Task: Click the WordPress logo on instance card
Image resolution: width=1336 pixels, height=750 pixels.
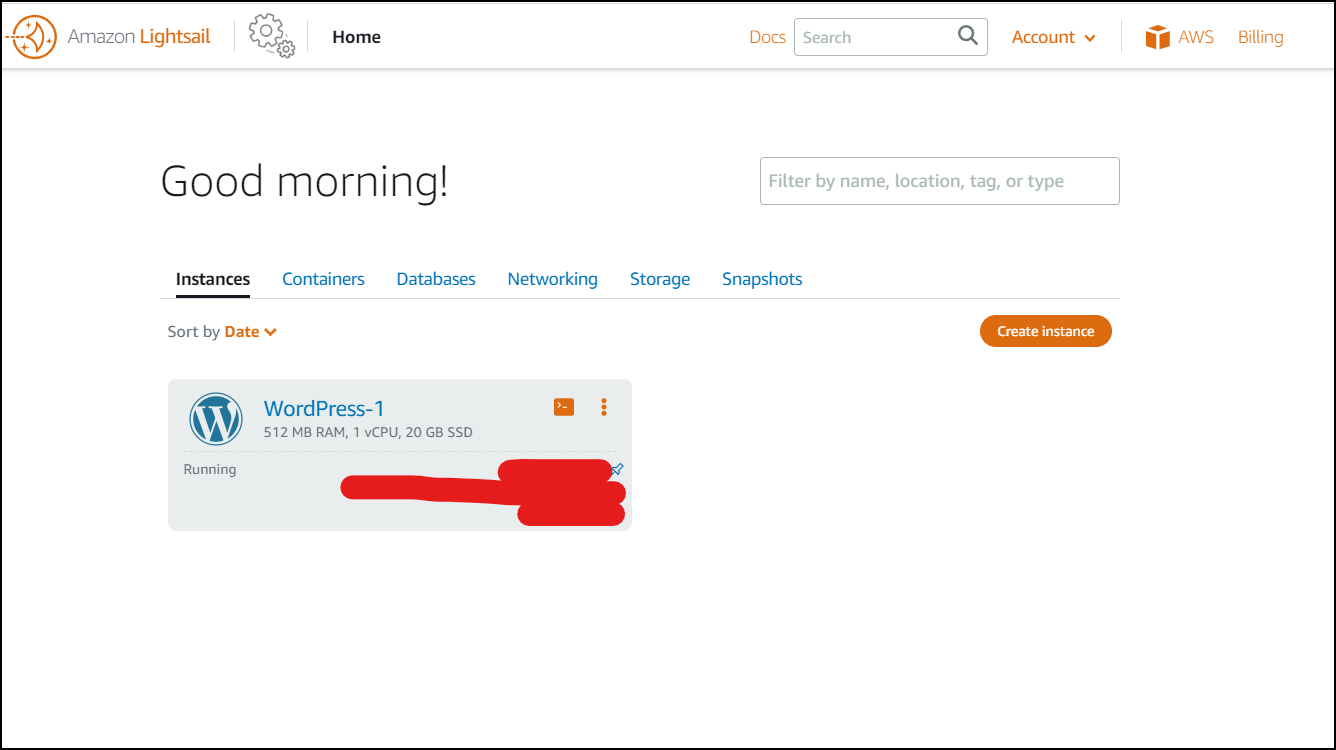Action: click(216, 419)
